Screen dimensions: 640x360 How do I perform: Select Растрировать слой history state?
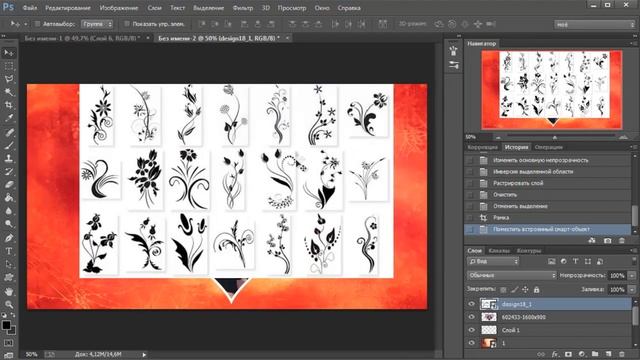tap(547, 183)
